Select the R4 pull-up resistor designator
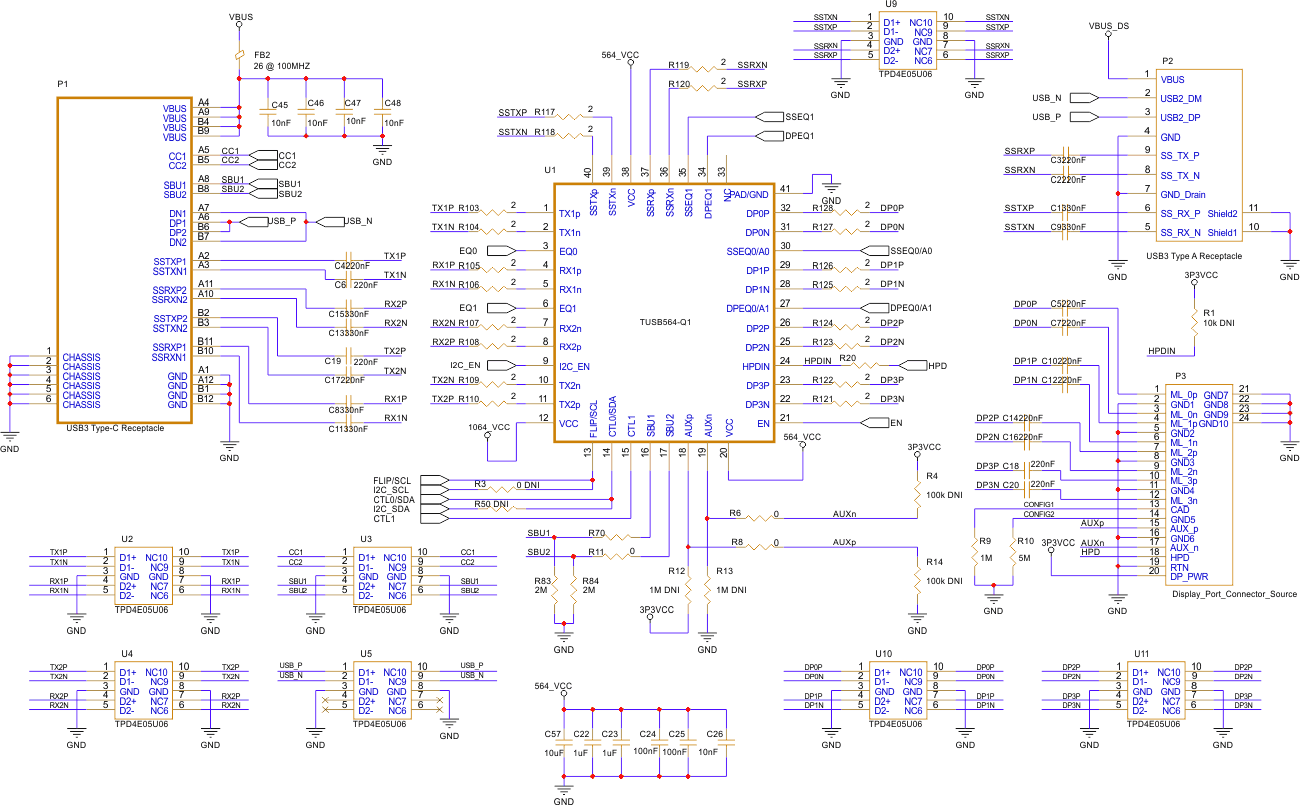 tap(933, 476)
